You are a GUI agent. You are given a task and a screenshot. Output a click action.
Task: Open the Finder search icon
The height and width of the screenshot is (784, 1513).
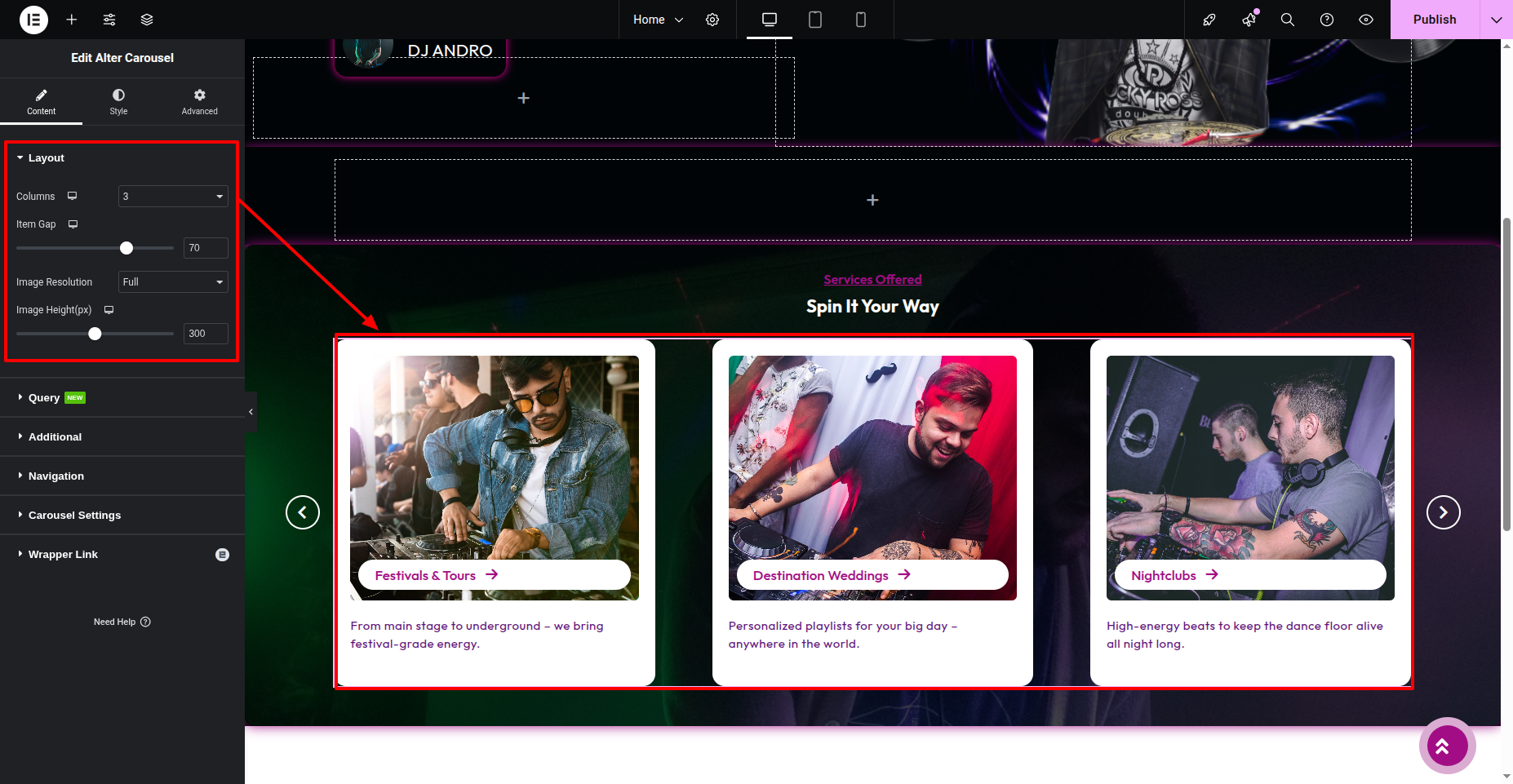click(1288, 20)
